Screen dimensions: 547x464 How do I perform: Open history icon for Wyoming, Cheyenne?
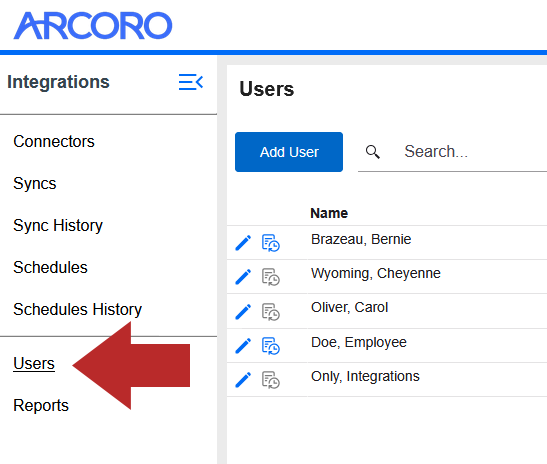coord(271,277)
